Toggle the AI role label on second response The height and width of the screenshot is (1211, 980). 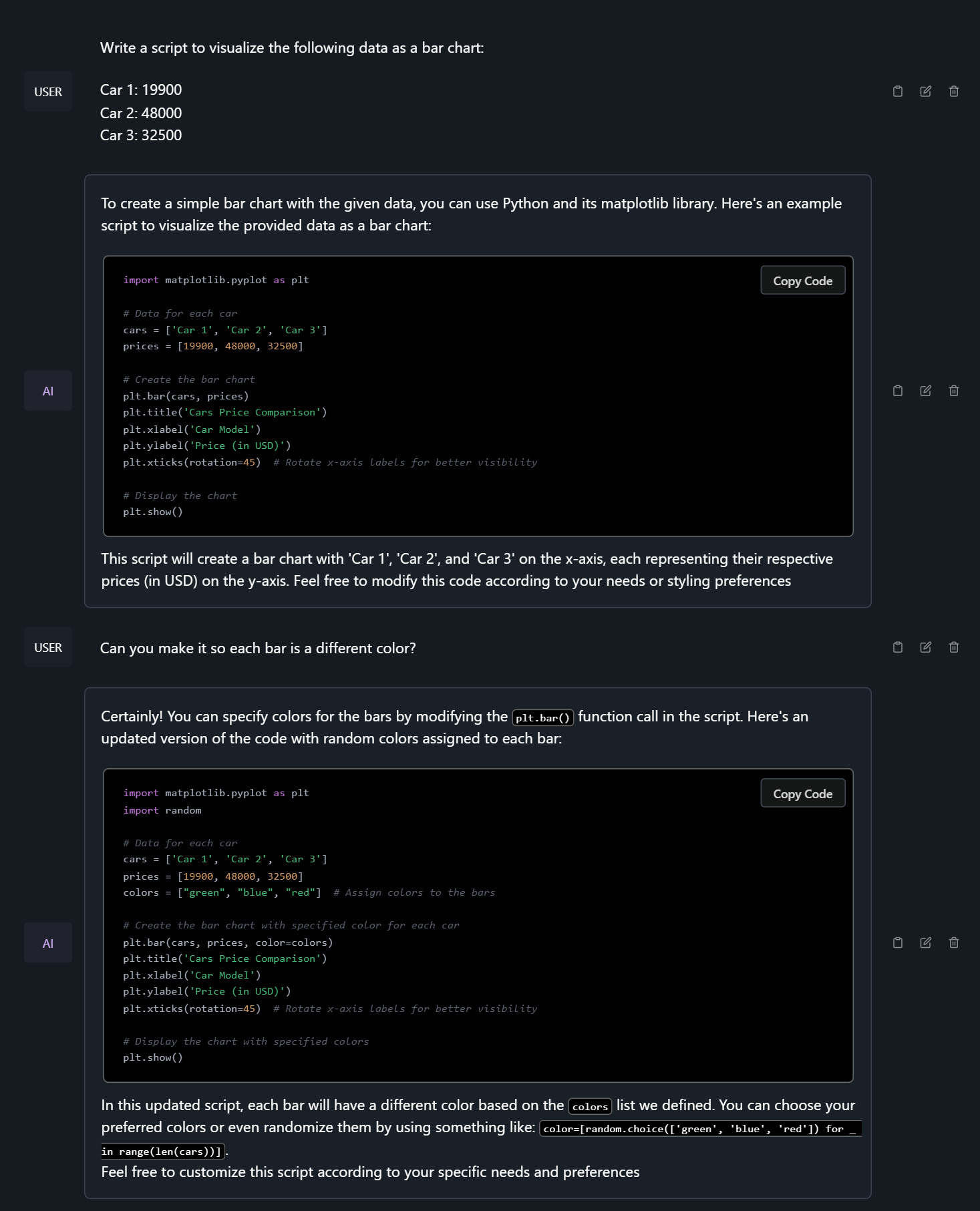point(48,942)
